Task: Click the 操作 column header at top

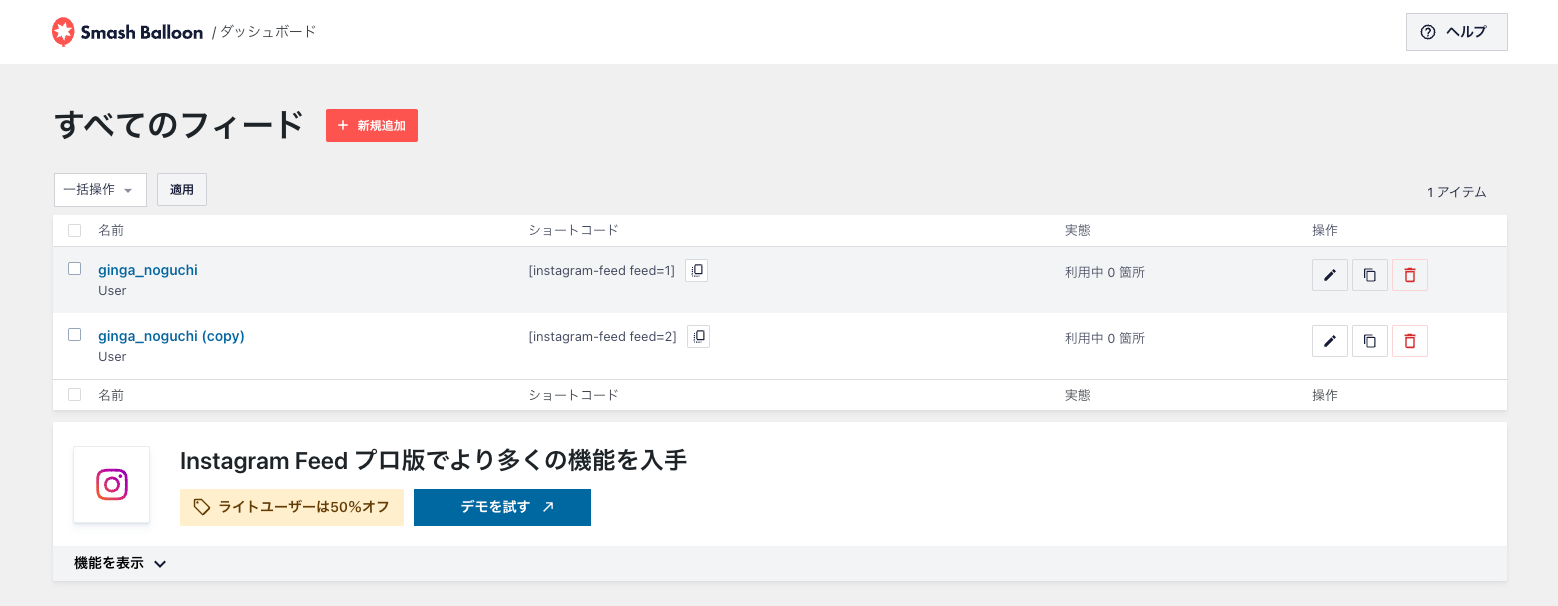Action: [1325, 231]
